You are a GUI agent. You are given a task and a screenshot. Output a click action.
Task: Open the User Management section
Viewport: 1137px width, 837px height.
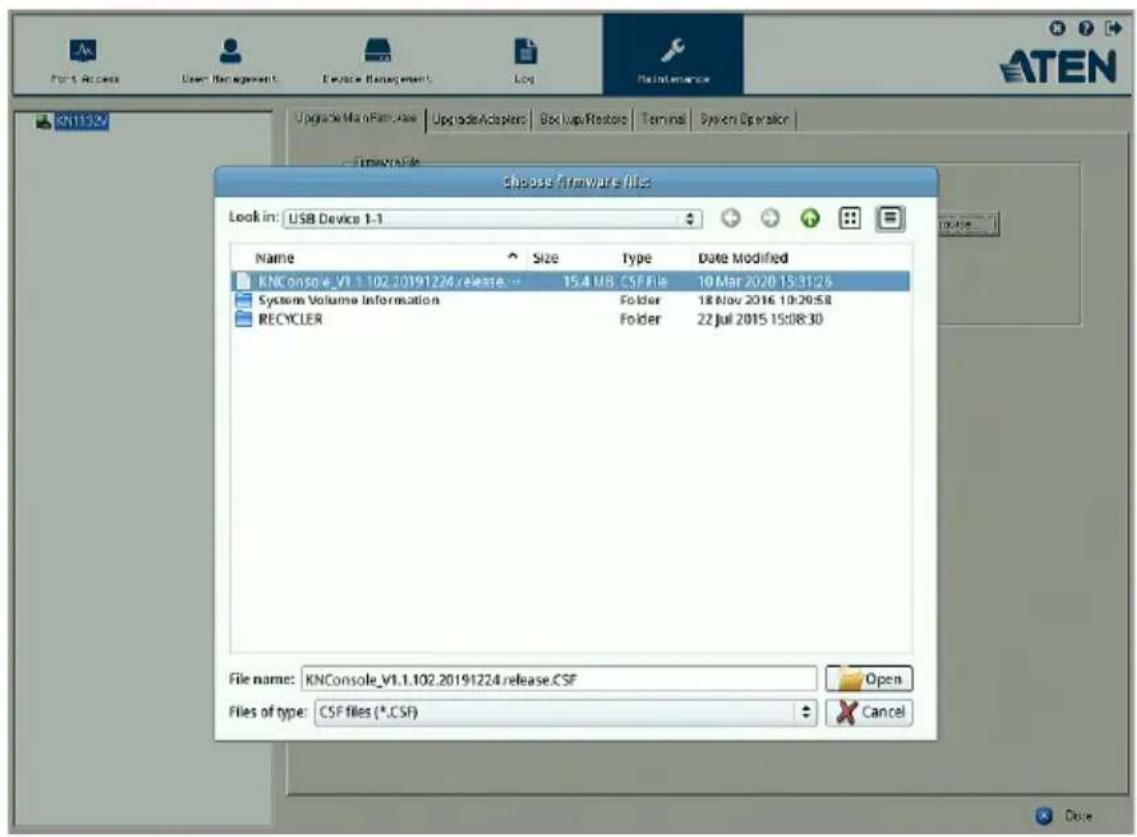click(x=230, y=59)
